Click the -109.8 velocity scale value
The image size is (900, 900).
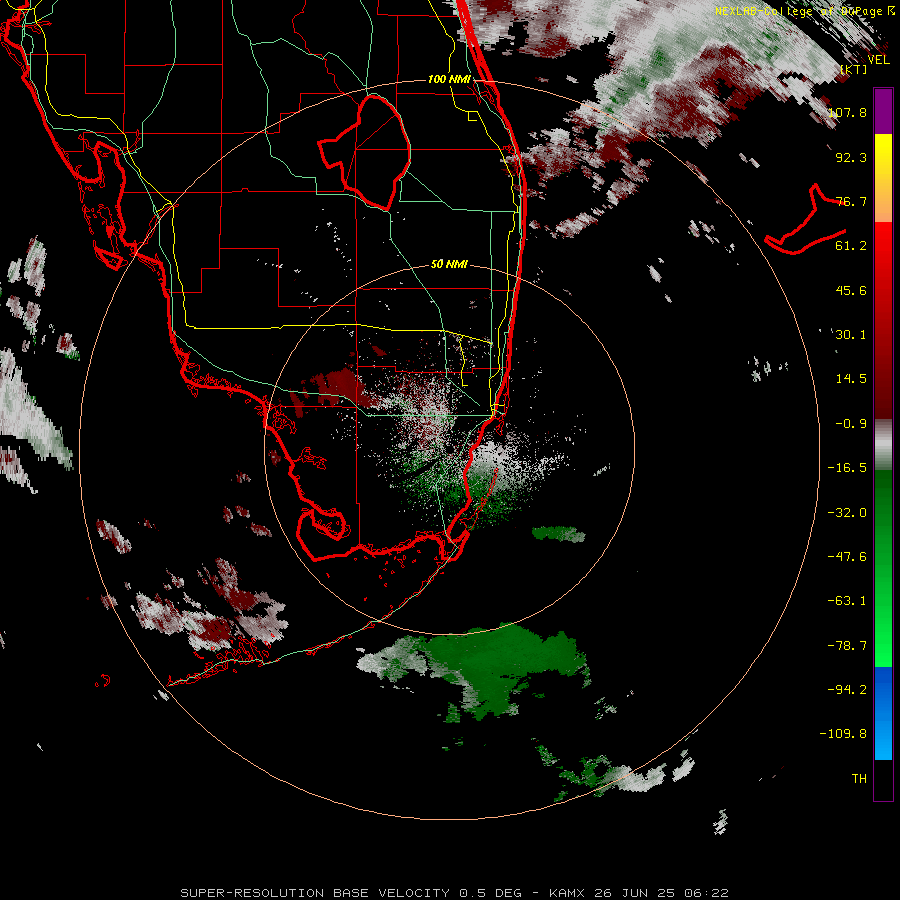click(843, 734)
